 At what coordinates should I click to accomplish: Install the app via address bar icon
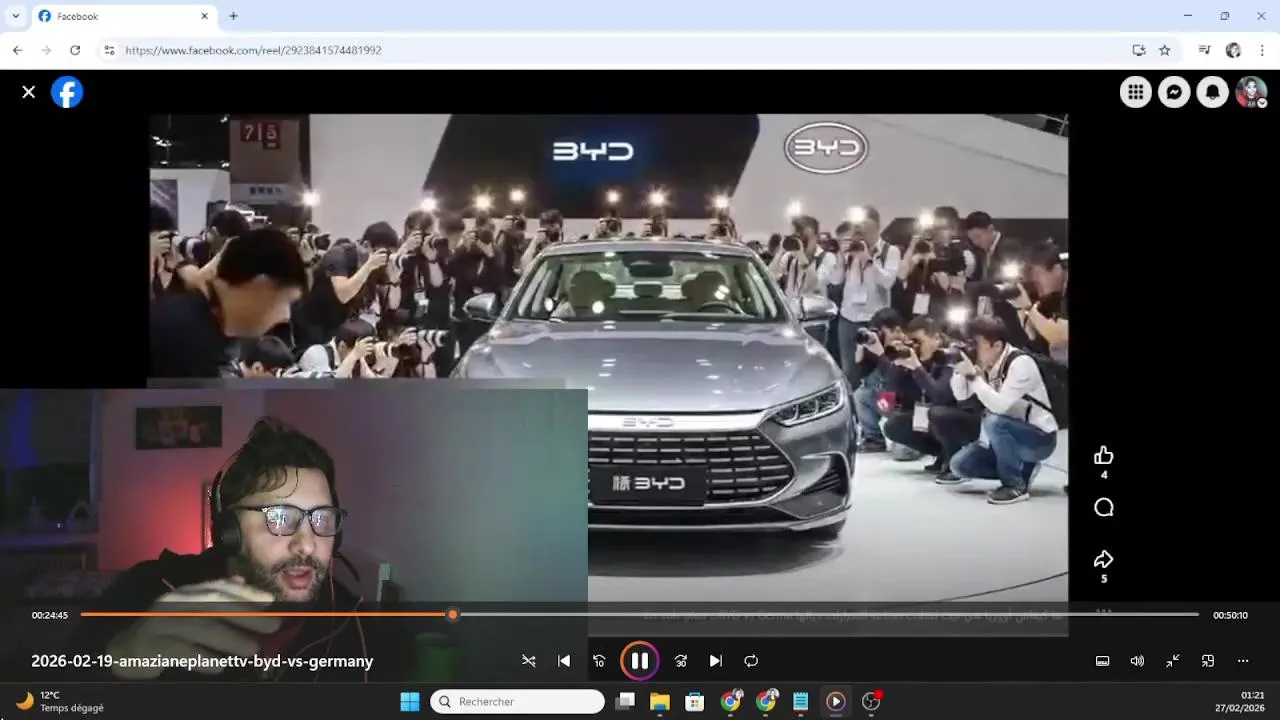(1138, 50)
